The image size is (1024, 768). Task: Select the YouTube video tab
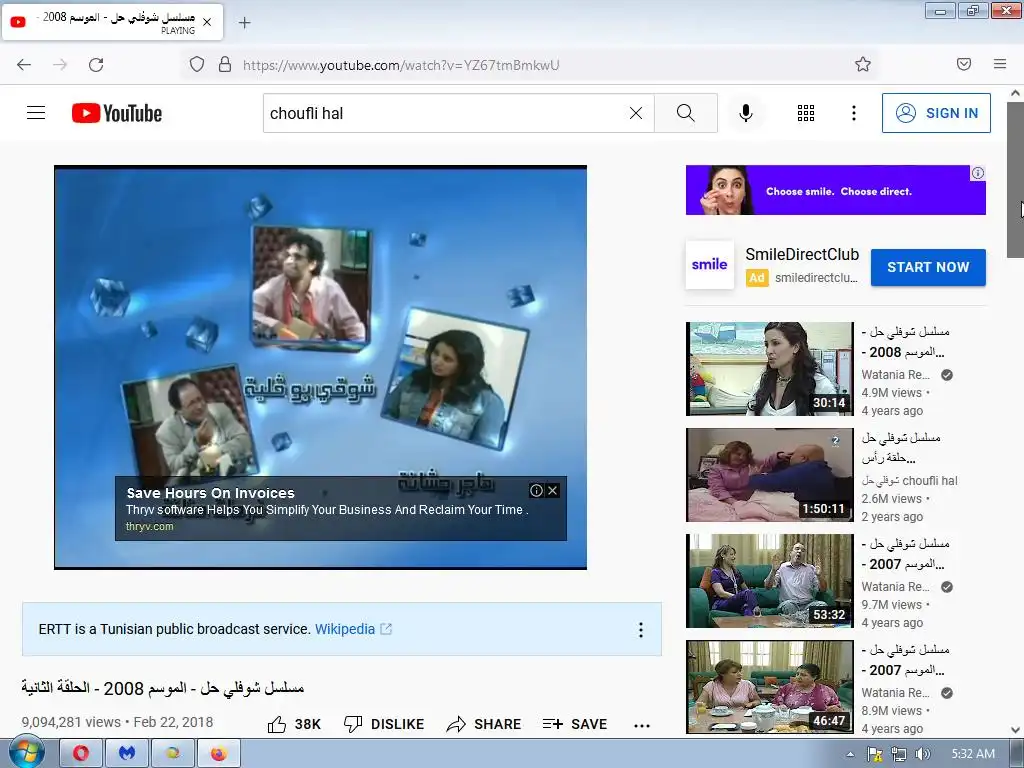[x=112, y=23]
